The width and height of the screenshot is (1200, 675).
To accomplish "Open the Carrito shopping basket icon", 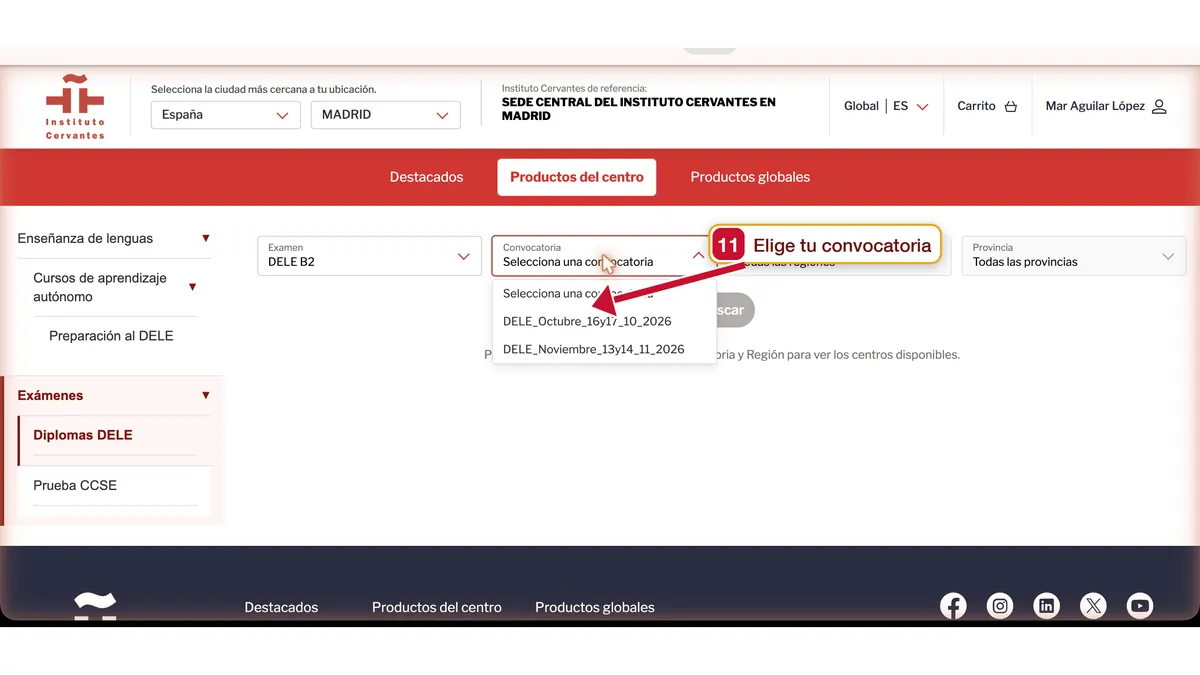I will coord(1010,106).
